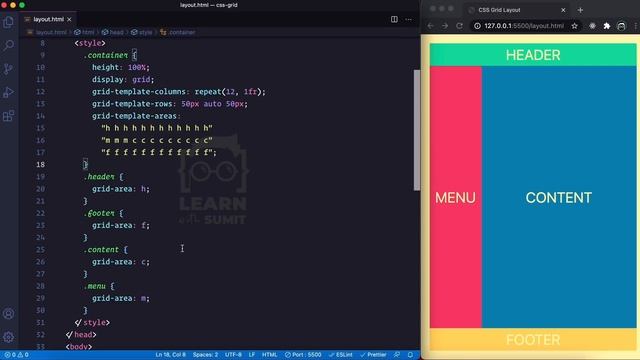Image resolution: width=640 pixels, height=360 pixels.
Task: Open the Source Control view
Action: click(8, 69)
